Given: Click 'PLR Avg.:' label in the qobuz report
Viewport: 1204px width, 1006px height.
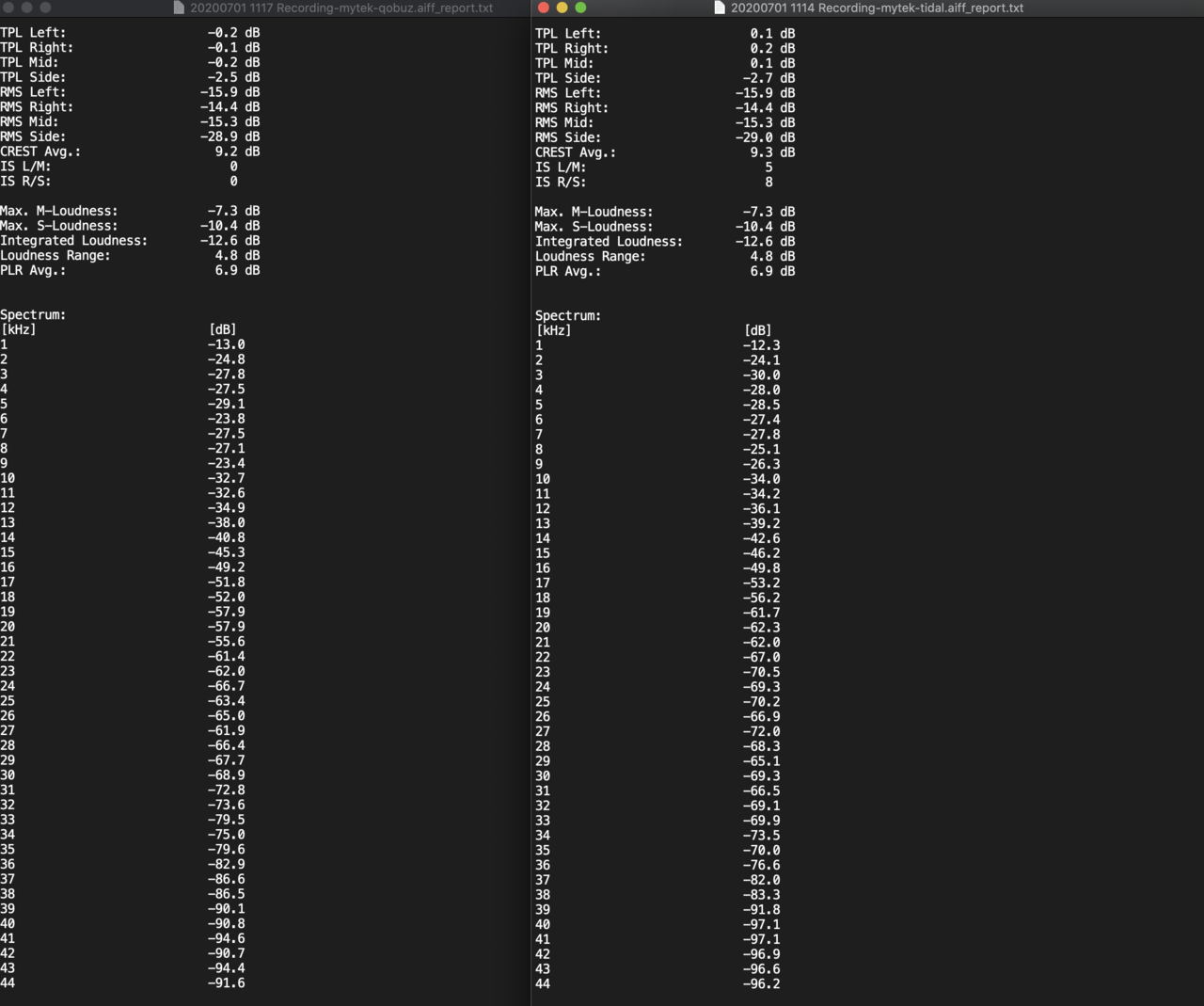Looking at the screenshot, I should (x=33, y=270).
